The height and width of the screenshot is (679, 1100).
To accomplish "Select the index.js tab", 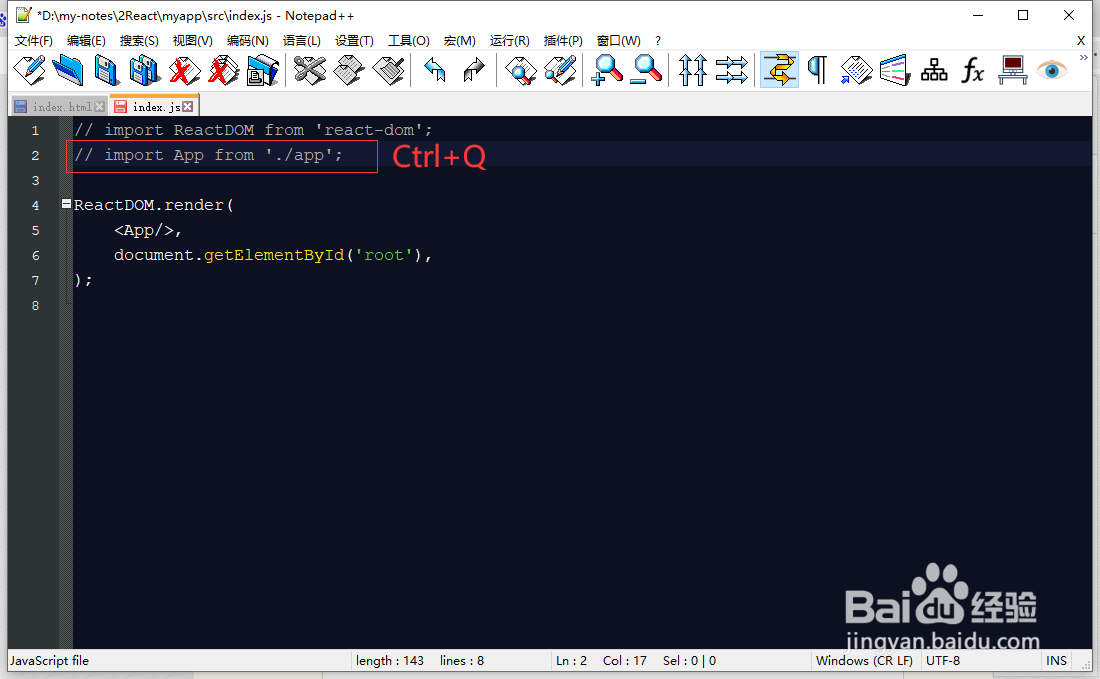I will click(156, 107).
